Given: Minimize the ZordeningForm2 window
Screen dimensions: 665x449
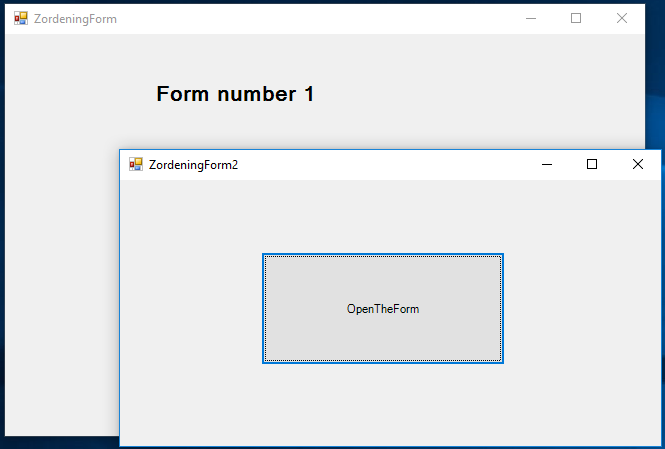Looking at the screenshot, I should 547,165.
